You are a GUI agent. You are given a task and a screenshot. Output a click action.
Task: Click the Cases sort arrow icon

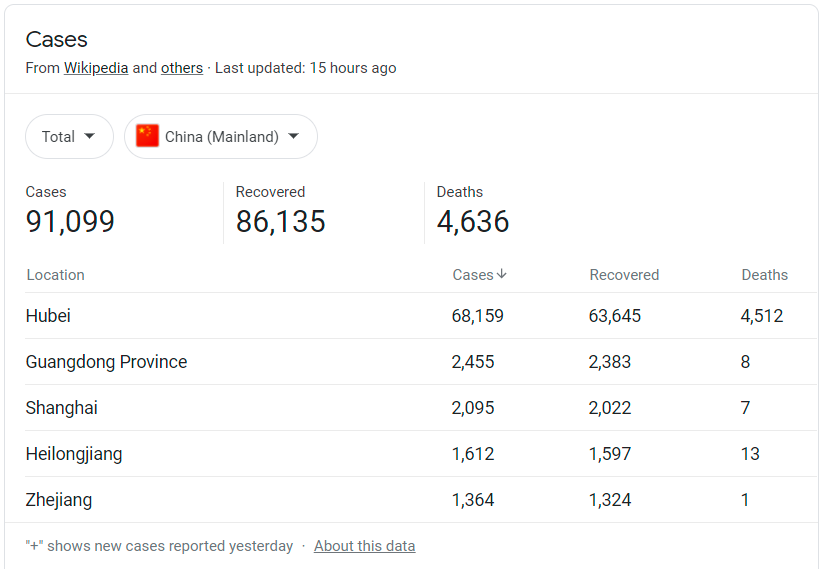(x=502, y=274)
